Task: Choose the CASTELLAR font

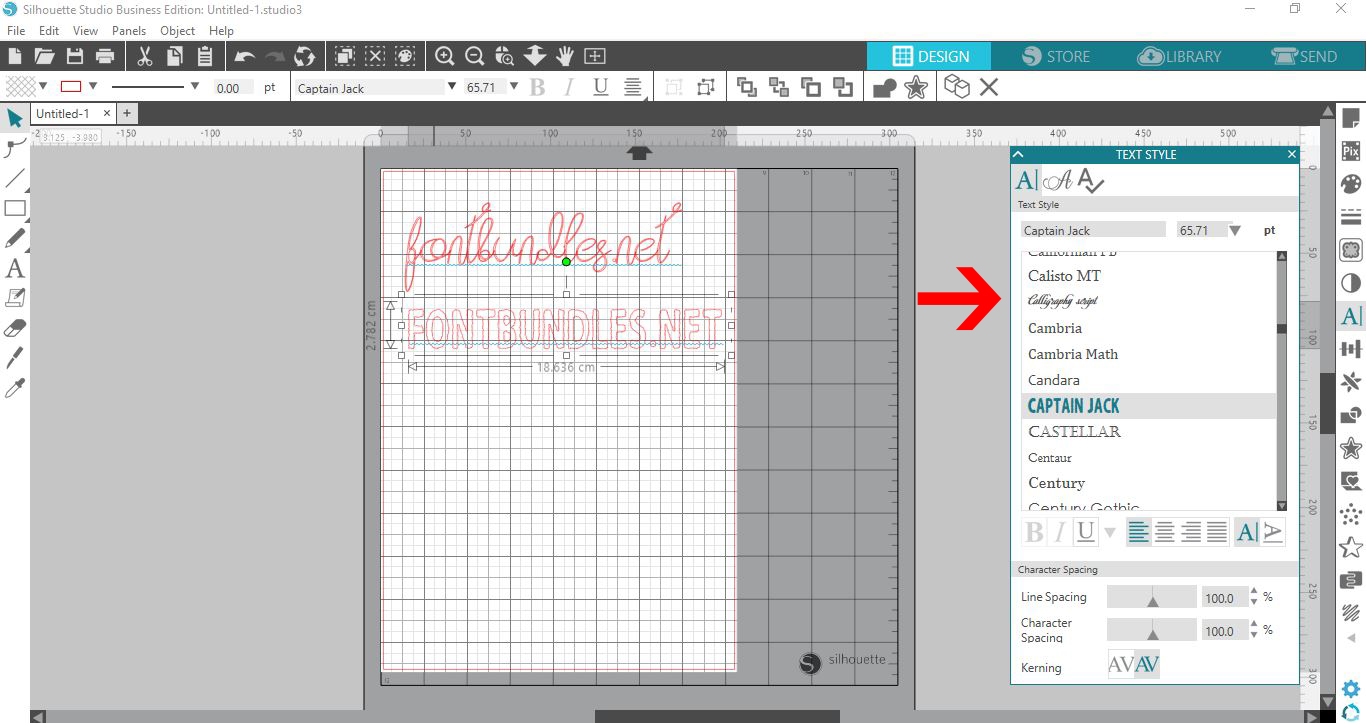Action: click(1075, 432)
